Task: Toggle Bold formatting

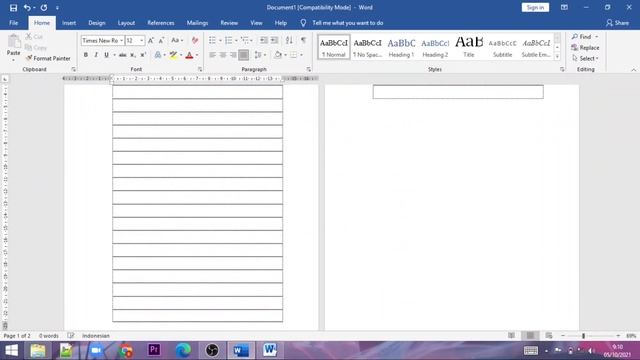Action: coord(86,55)
